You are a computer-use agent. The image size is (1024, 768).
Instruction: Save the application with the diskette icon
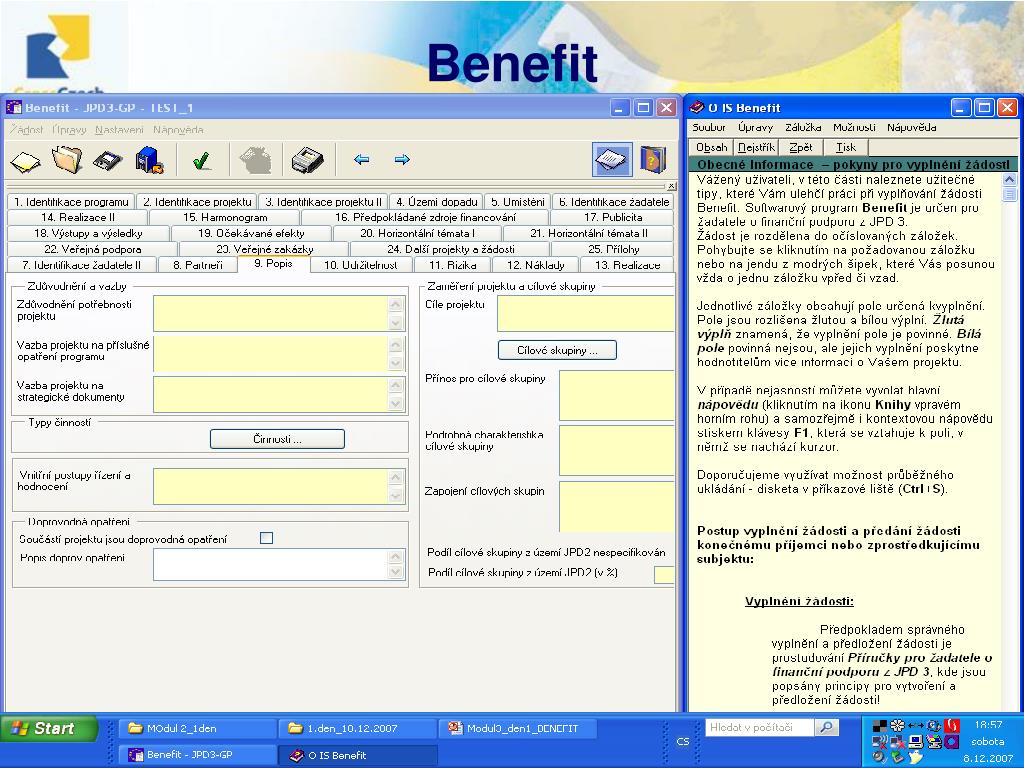108,160
